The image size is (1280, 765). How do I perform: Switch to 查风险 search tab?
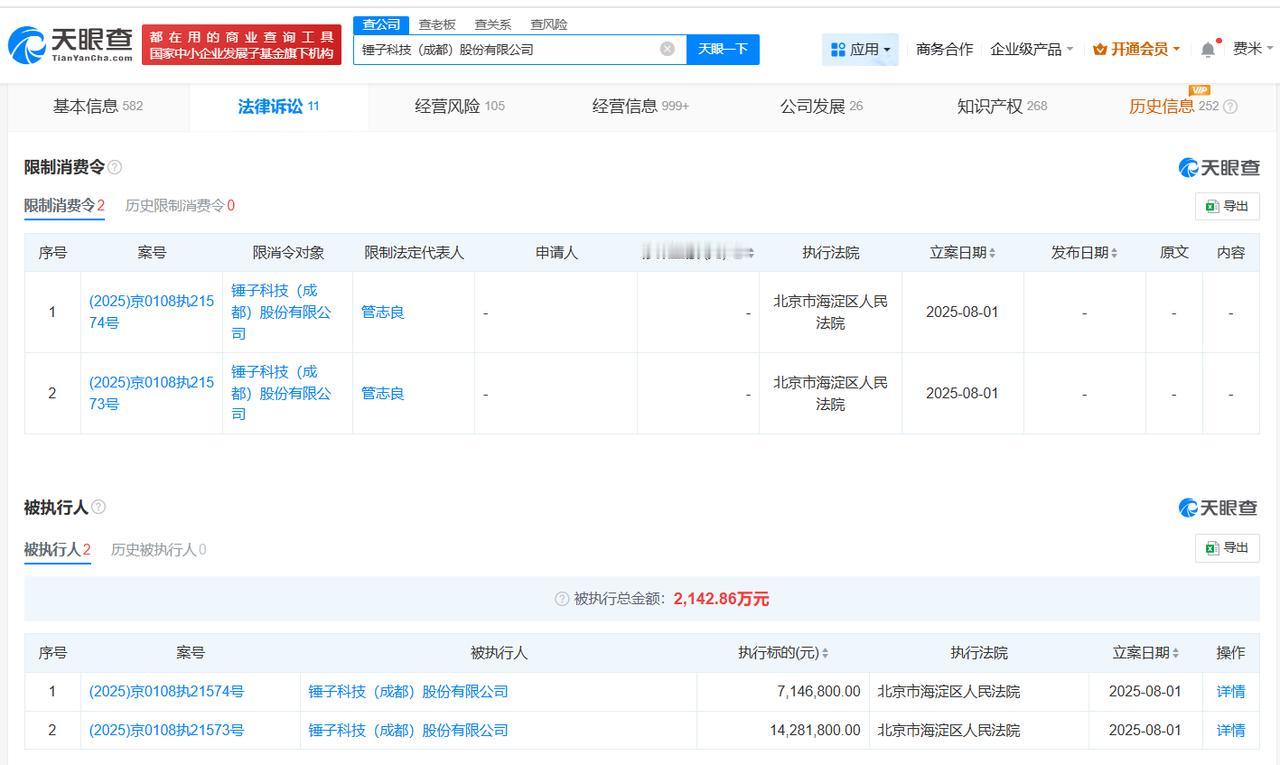549,24
